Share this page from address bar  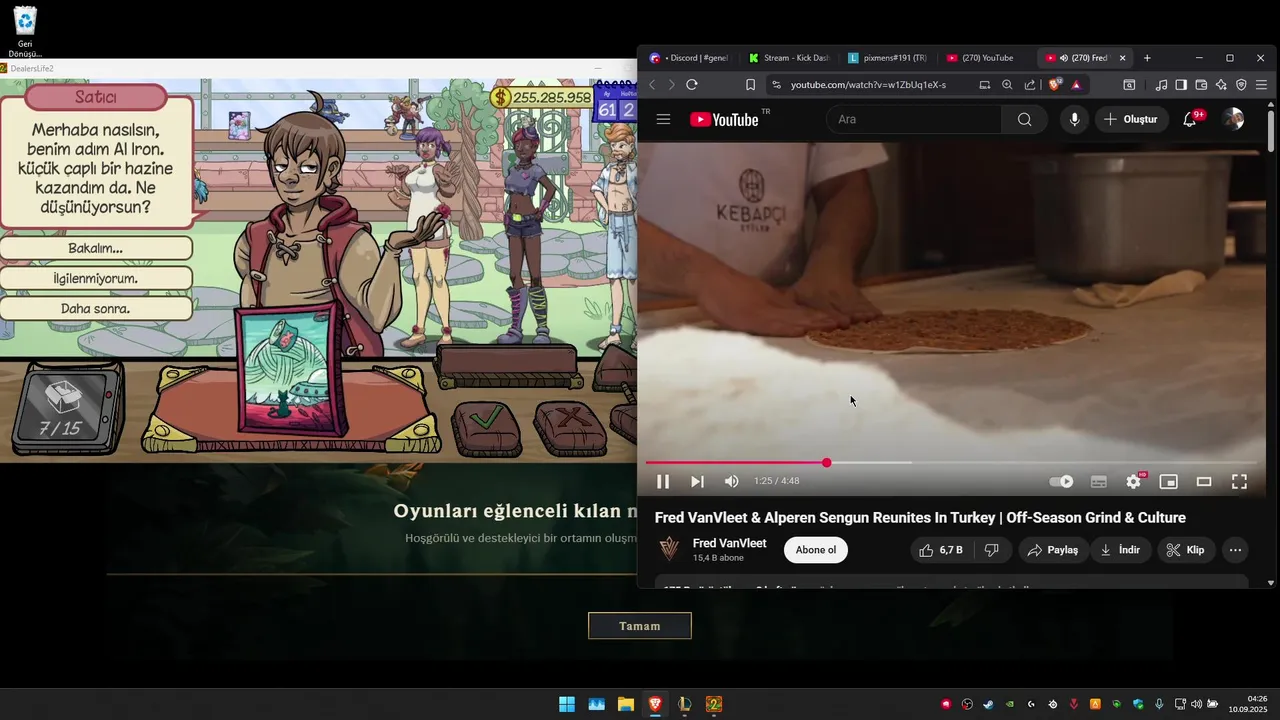pyautogui.click(x=1030, y=85)
